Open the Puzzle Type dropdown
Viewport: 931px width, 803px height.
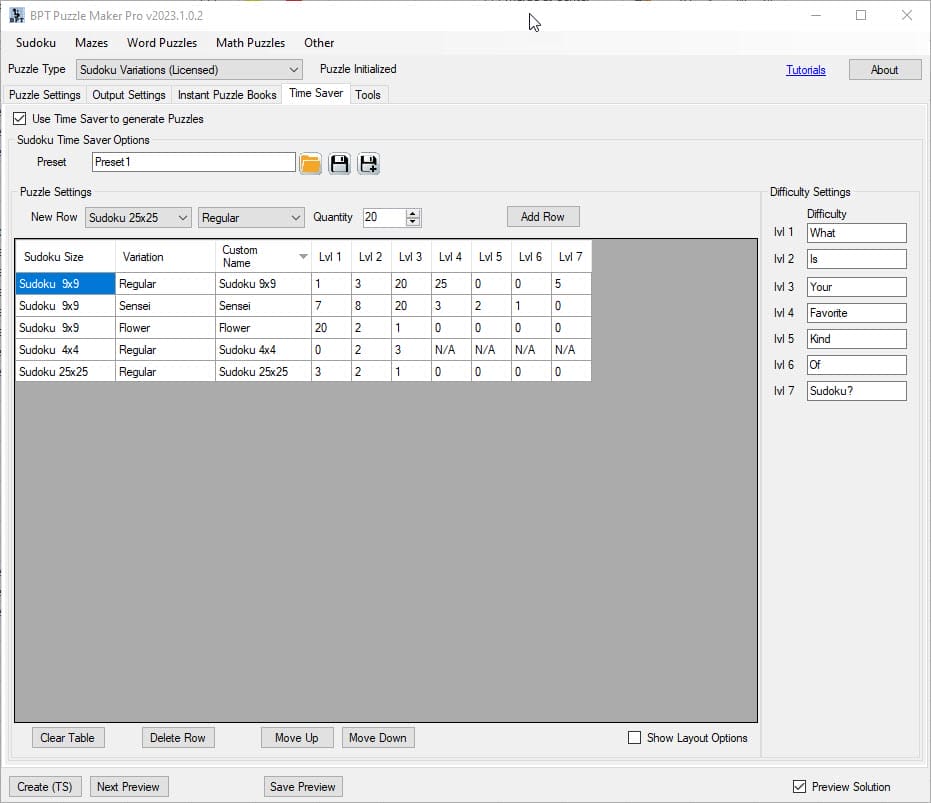(294, 70)
